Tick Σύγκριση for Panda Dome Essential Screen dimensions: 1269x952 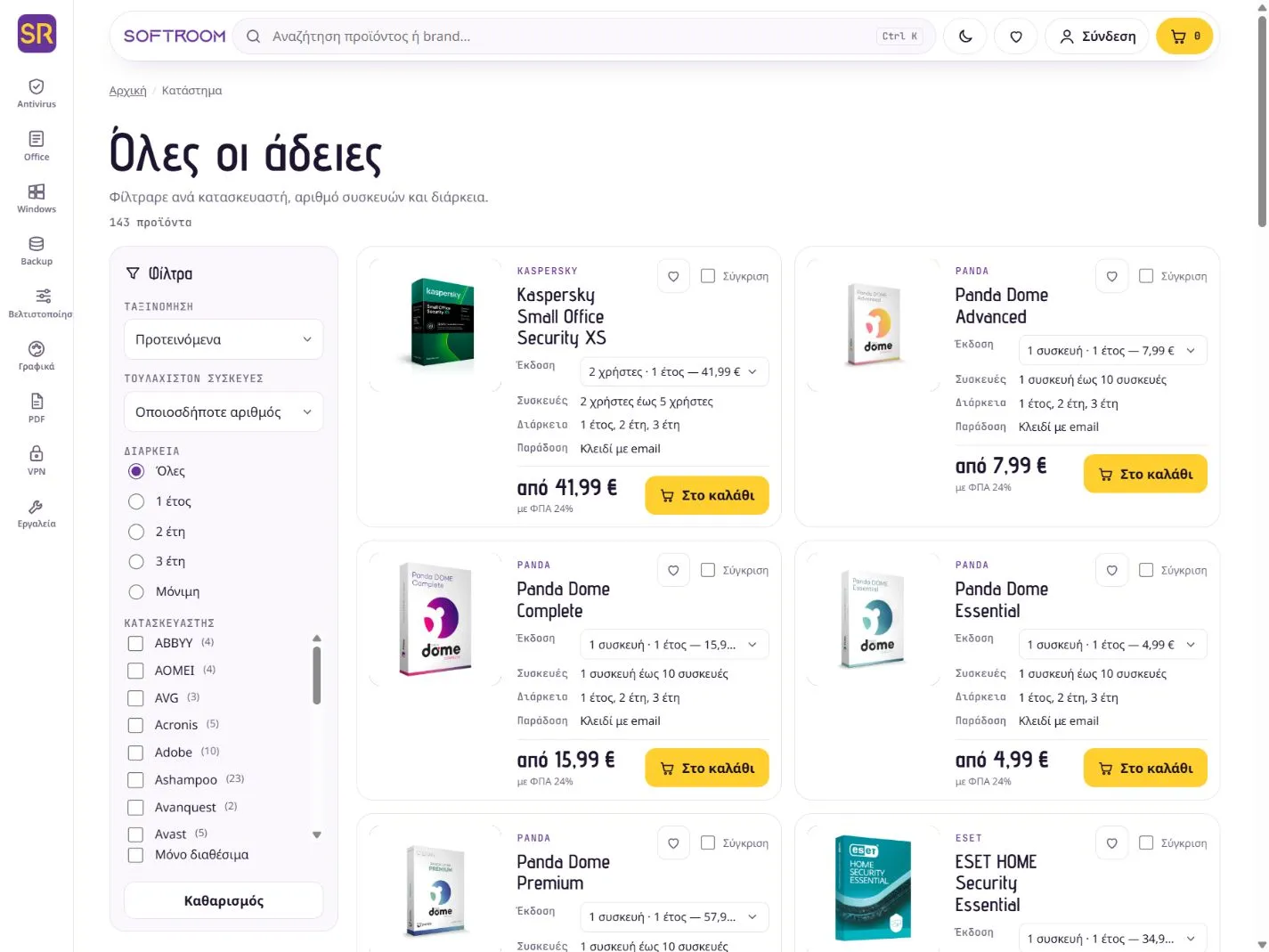click(x=1146, y=570)
